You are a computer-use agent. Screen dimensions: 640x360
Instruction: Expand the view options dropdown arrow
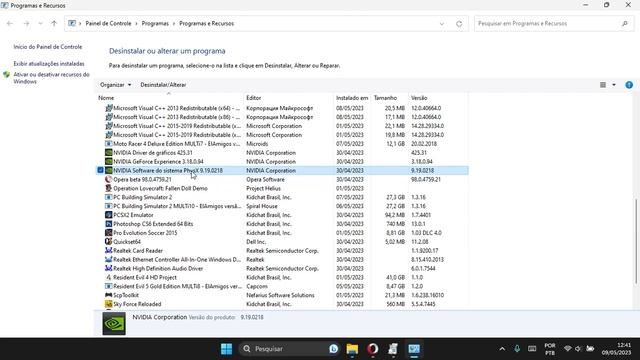coord(614,85)
